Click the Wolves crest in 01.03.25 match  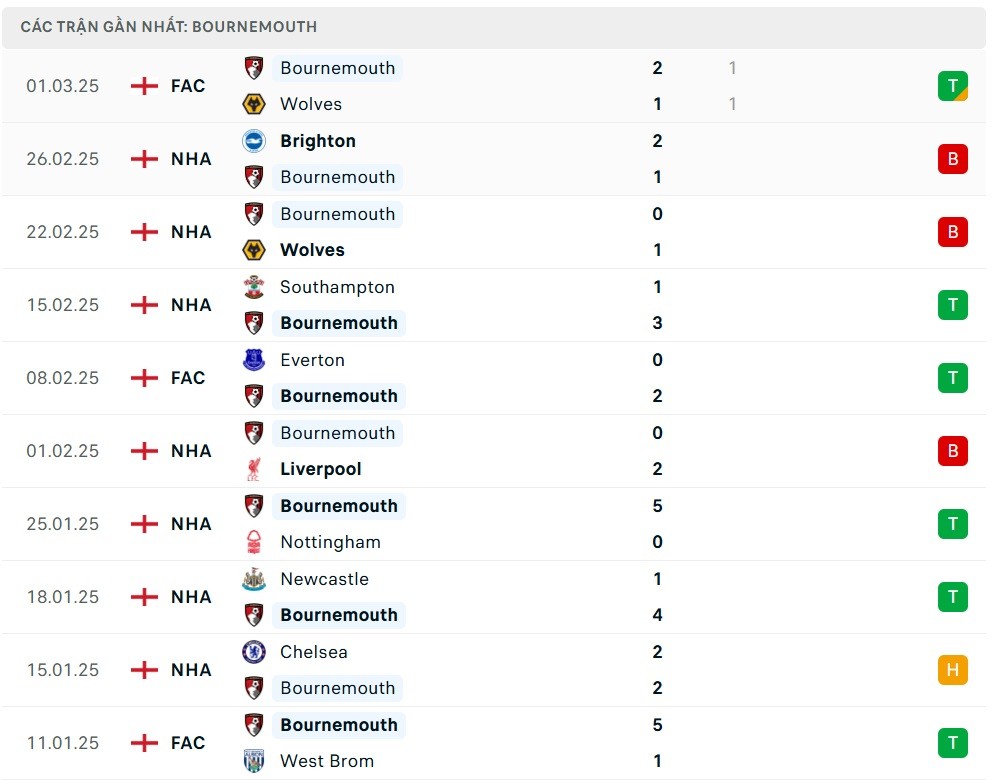point(254,104)
